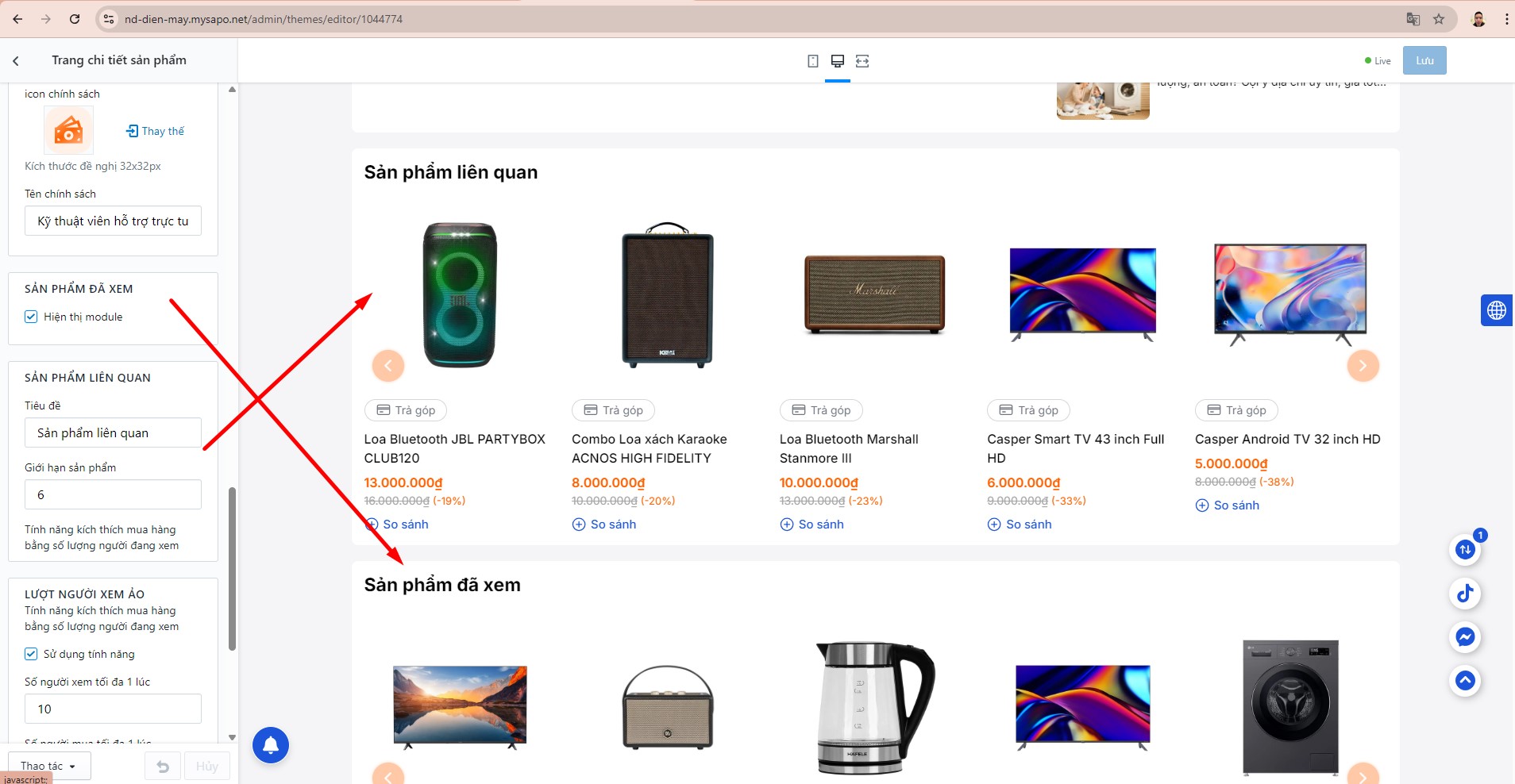Open the Thao tác dropdown
Screen dimensions: 1515x784
tap(49, 766)
